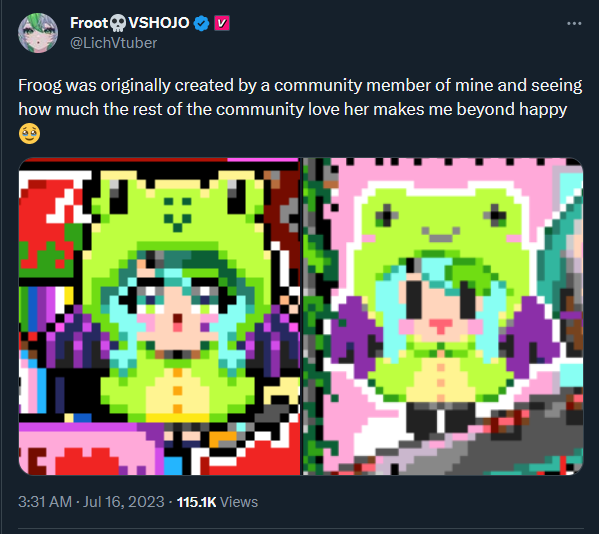Image resolution: width=599 pixels, height=534 pixels.
Task: Click the trans flag stripes in left image
Action: coord(33,384)
